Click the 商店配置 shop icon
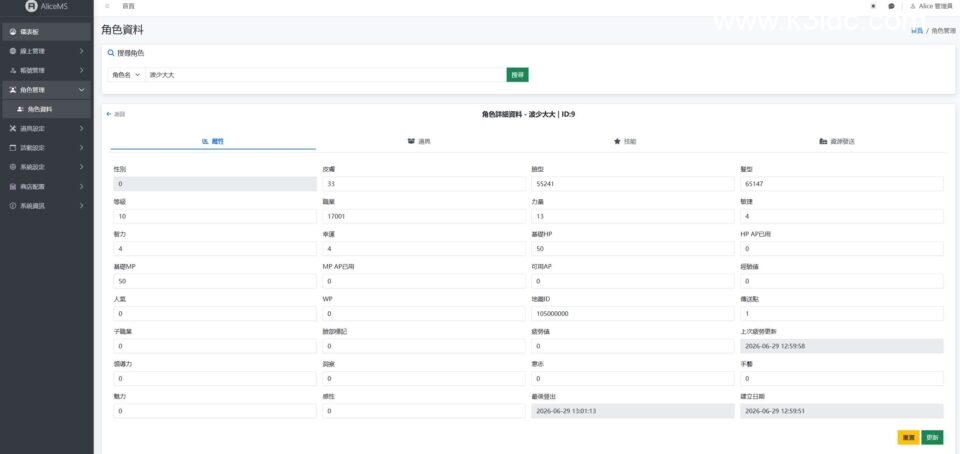 coord(13,187)
